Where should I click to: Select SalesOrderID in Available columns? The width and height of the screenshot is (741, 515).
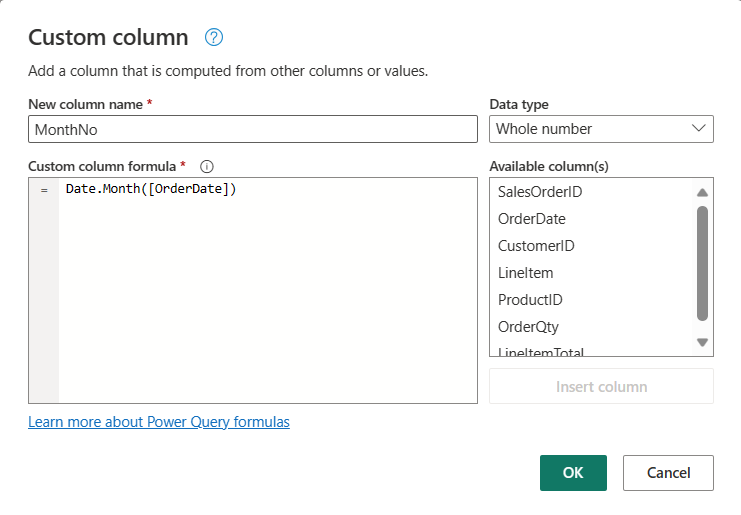(x=540, y=192)
